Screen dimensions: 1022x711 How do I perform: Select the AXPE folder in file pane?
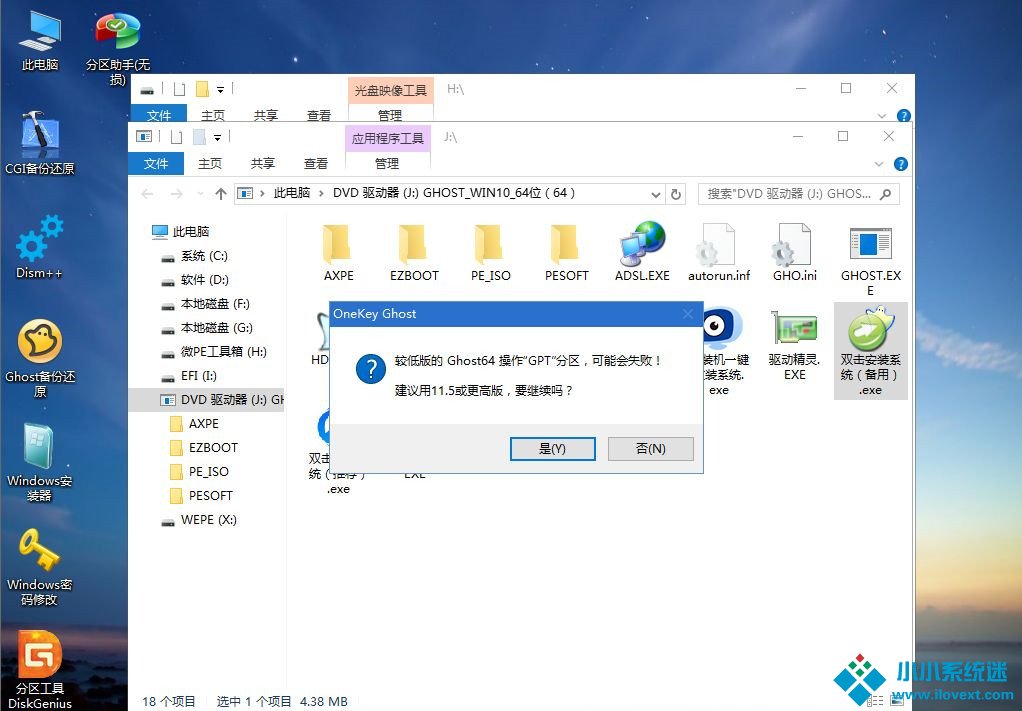point(338,253)
